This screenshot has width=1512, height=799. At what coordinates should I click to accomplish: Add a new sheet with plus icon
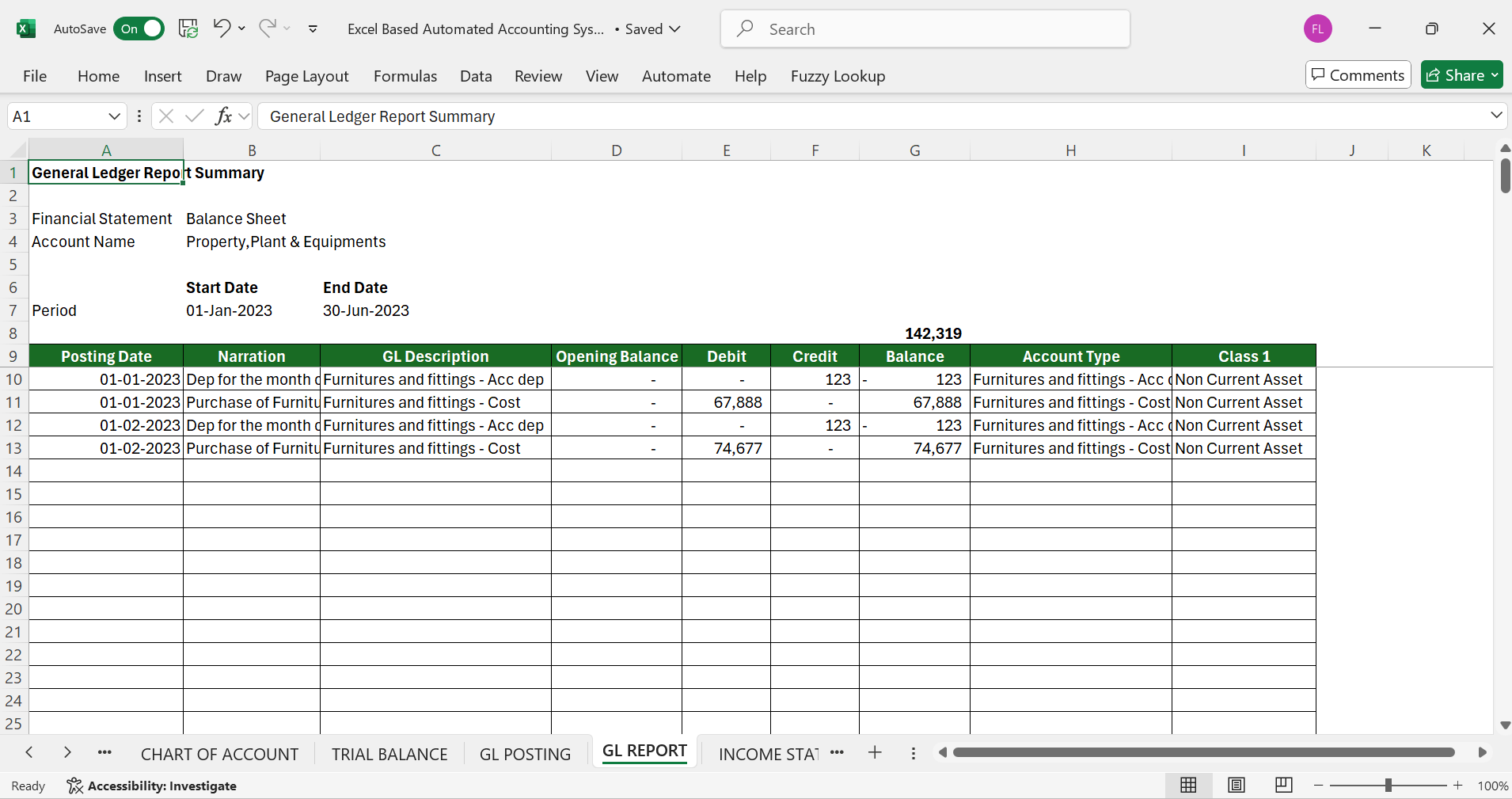(875, 752)
